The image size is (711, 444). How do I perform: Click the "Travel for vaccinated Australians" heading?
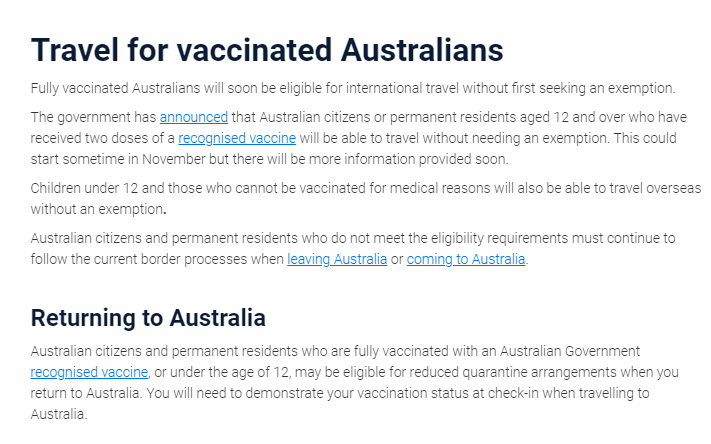[267, 50]
